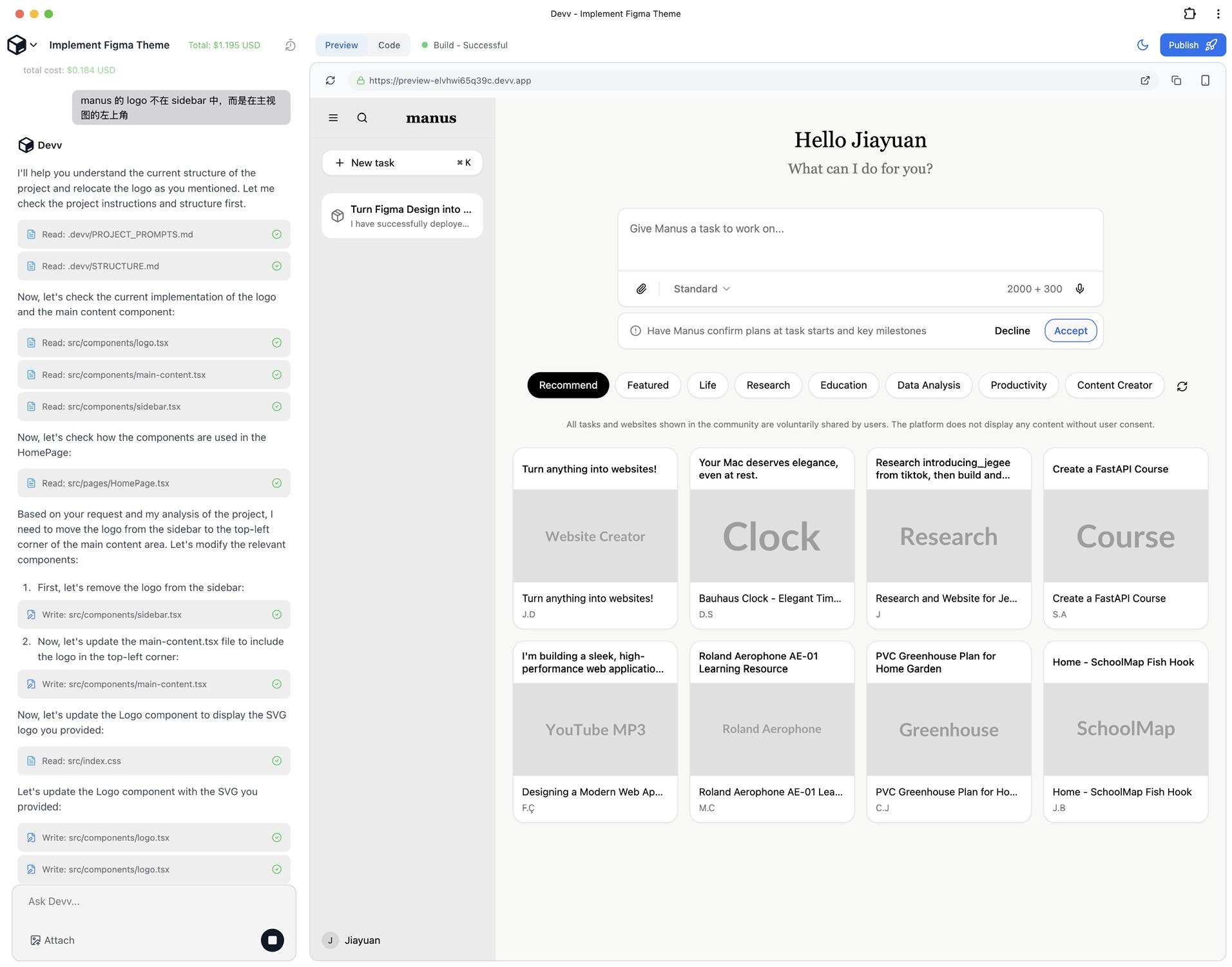1232x967 pixels.
Task: Click the Jiayuan user profile
Action: pos(352,940)
